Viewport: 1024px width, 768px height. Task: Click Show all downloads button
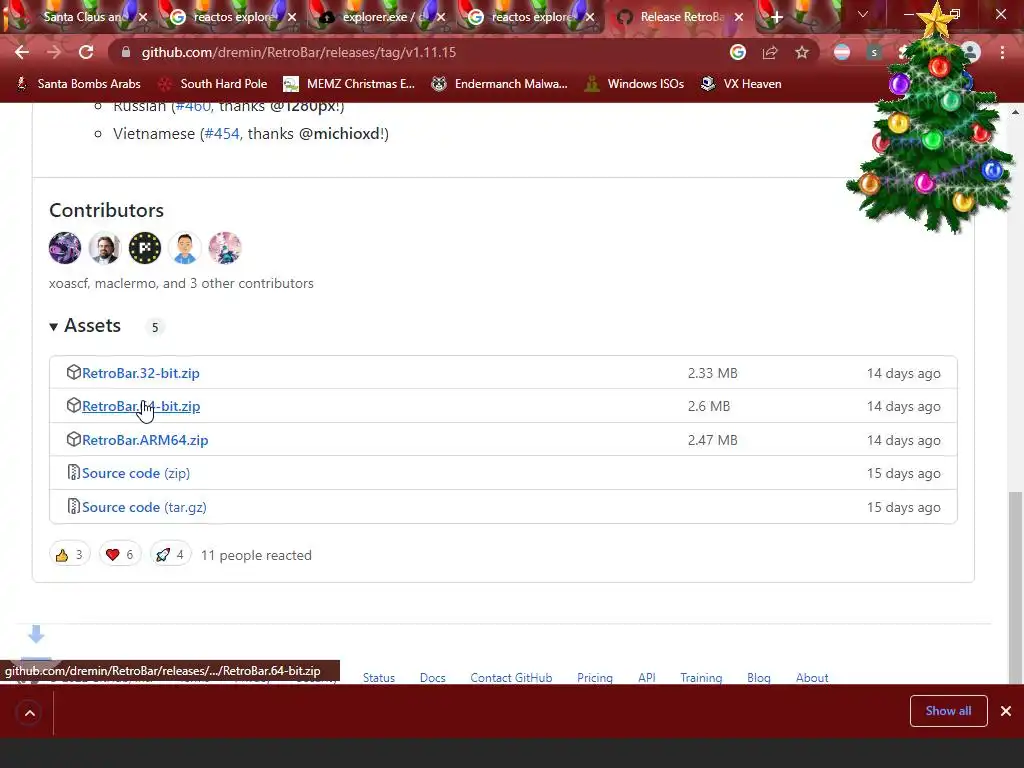click(x=948, y=711)
